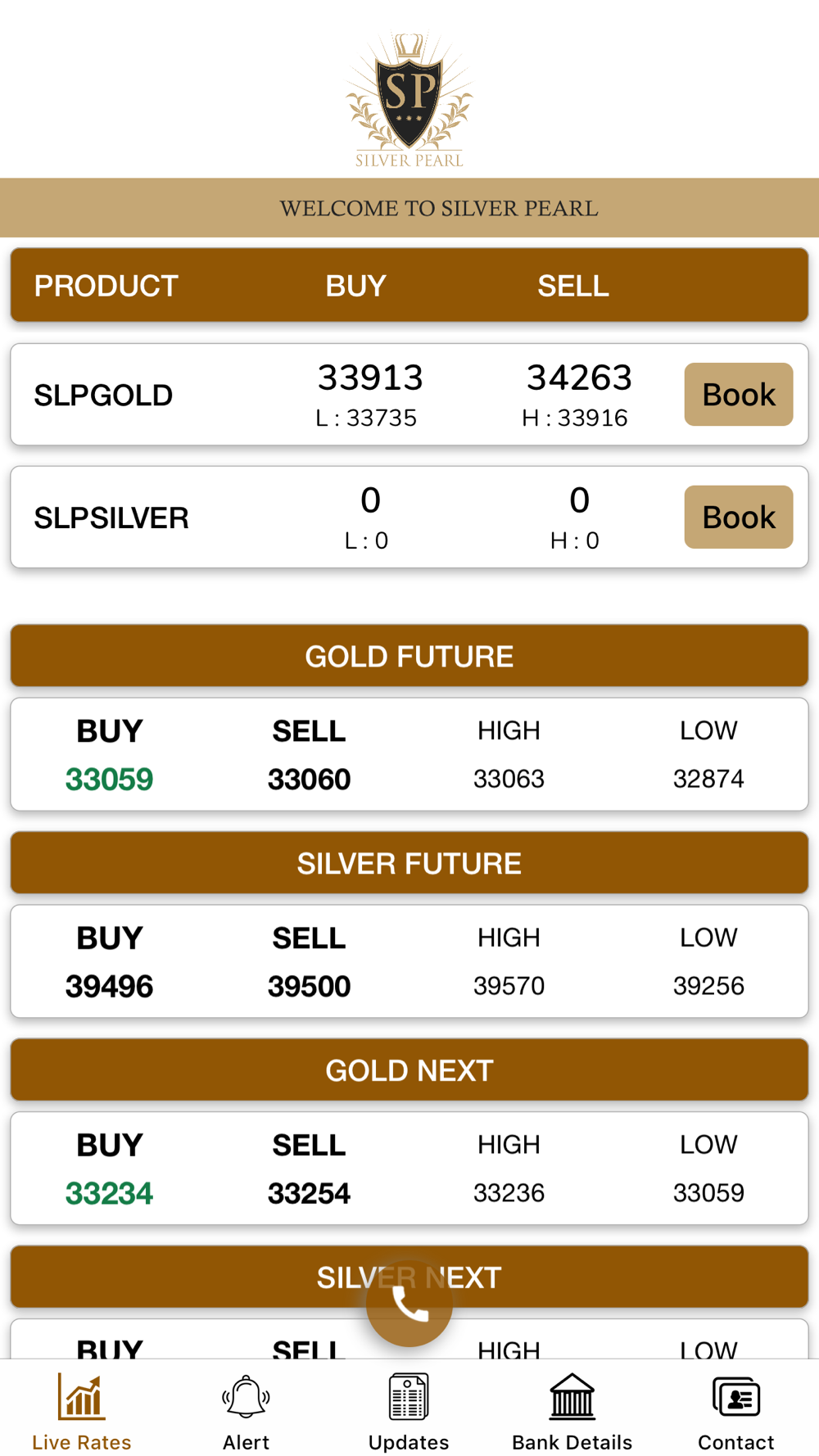This screenshot has height=1456, width=819.
Task: Tap the Bank Details building icon
Action: (572, 1397)
